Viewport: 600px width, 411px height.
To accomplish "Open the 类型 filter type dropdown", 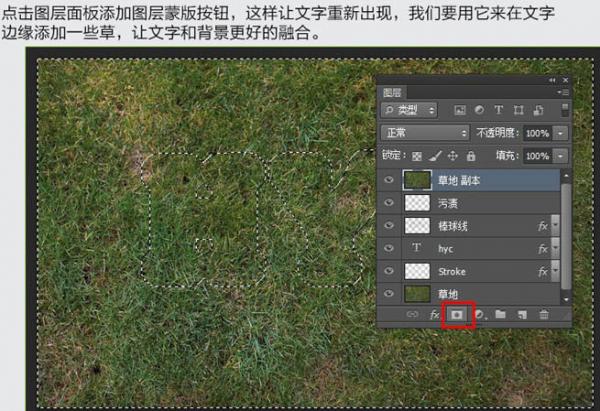I will (410, 109).
